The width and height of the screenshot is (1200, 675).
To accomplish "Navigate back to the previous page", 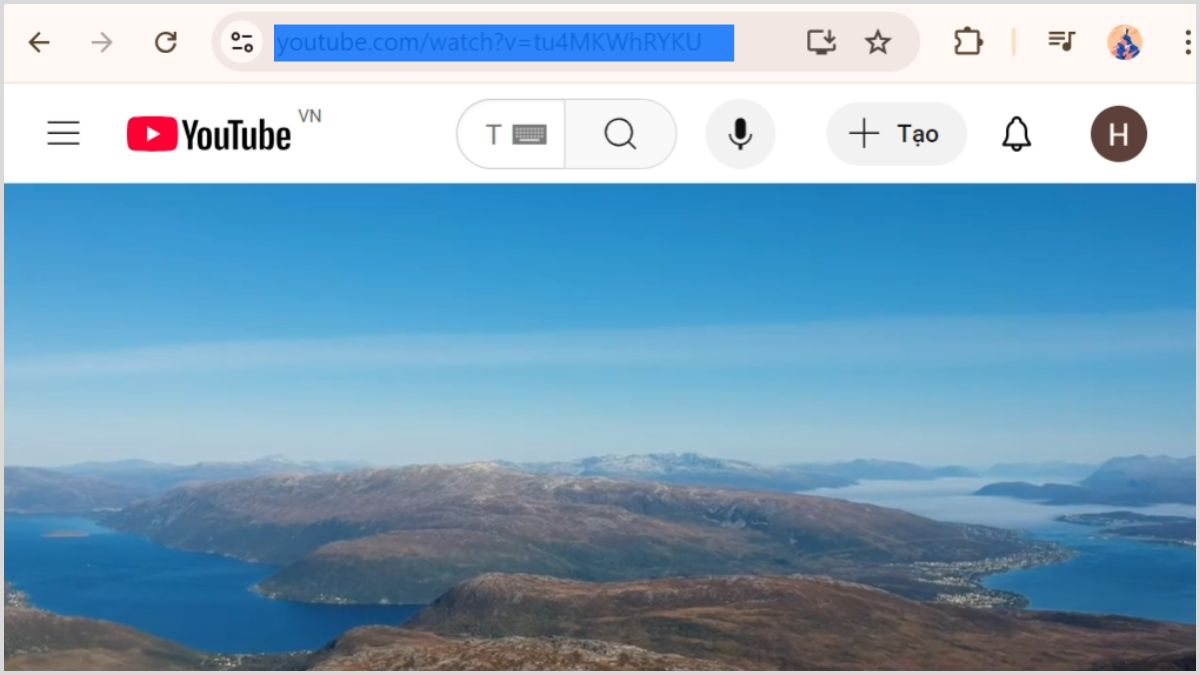I will click(38, 42).
